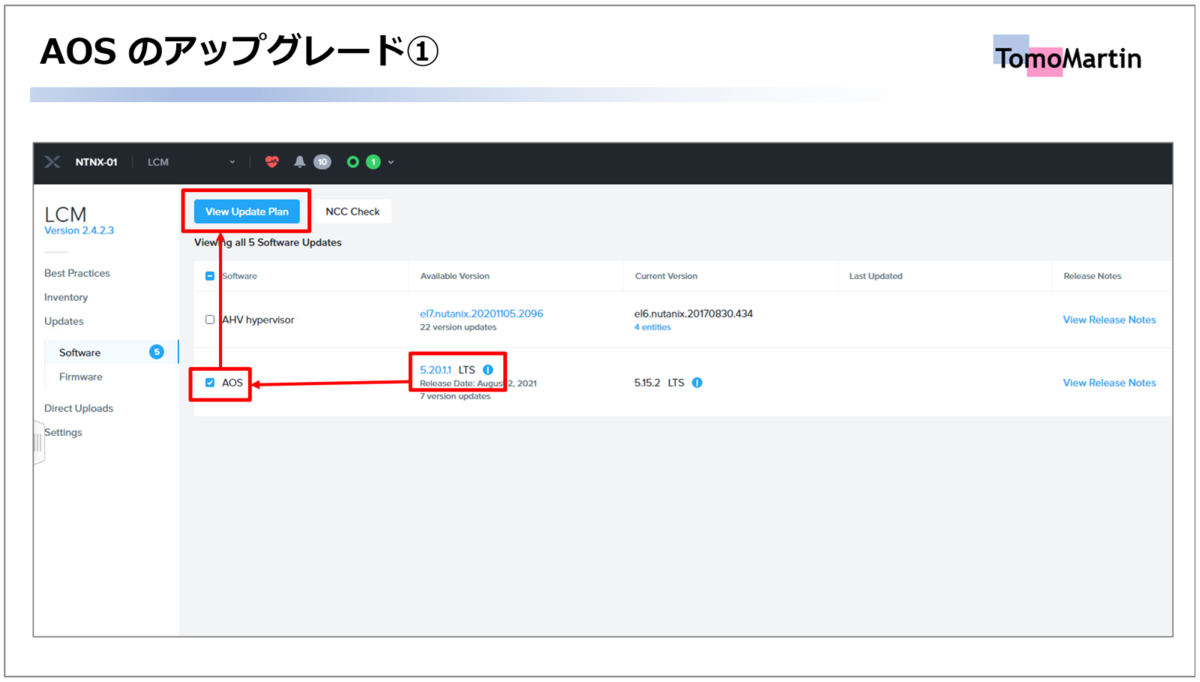Click the AOS release date text
Screen dimensions: 1200x682
(x=478, y=383)
